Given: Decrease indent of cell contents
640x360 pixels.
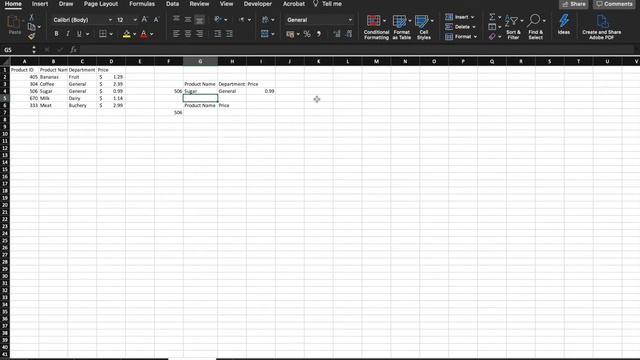Looking at the screenshot, I should click(218, 34).
